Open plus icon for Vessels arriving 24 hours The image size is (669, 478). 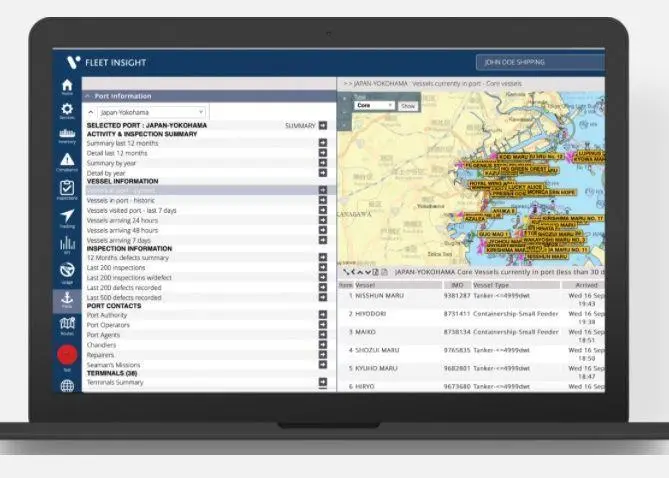coord(323,220)
